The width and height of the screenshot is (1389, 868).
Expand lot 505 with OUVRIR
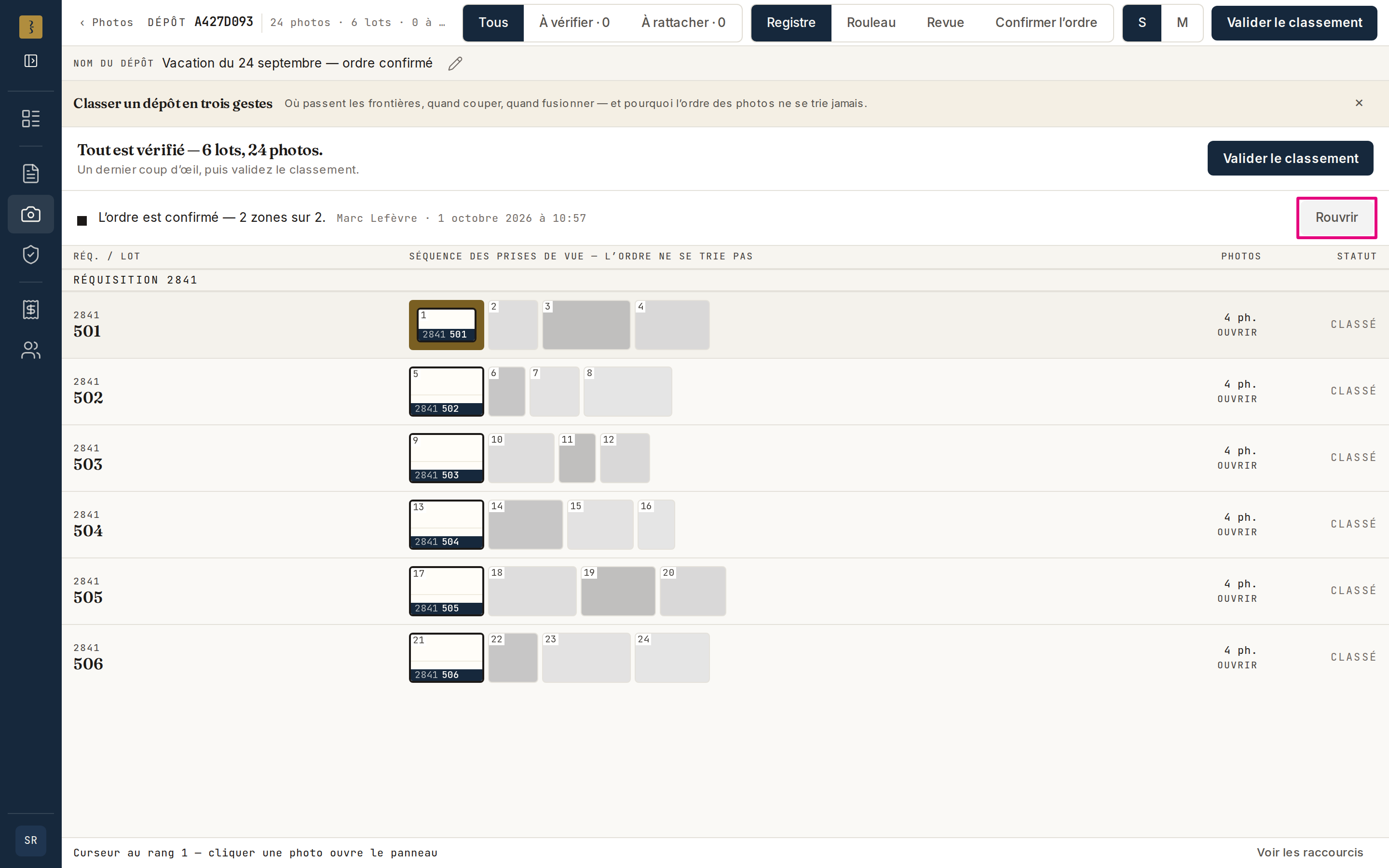pyautogui.click(x=1237, y=599)
